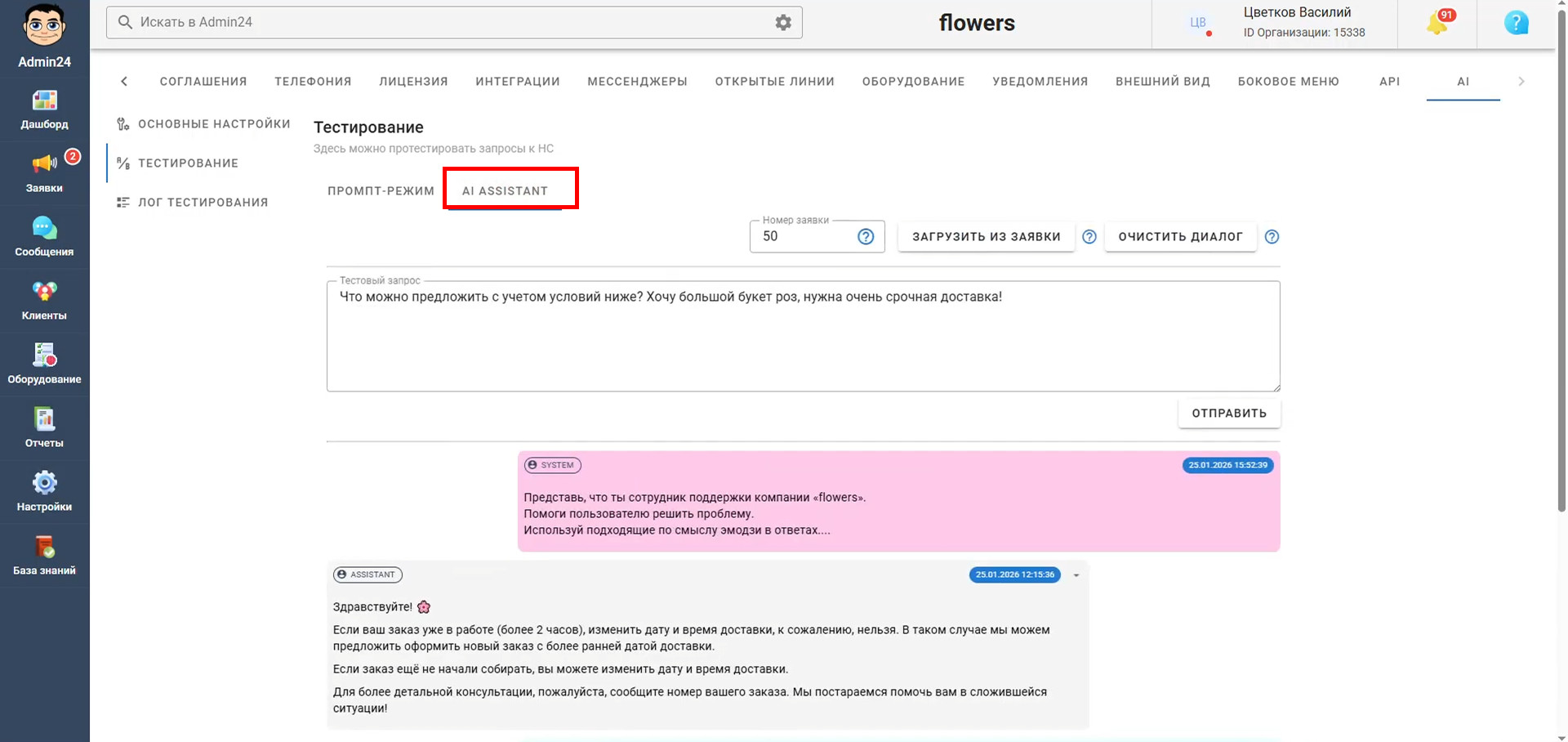Open the Лицензия tab
1568x742 pixels.
(413, 82)
